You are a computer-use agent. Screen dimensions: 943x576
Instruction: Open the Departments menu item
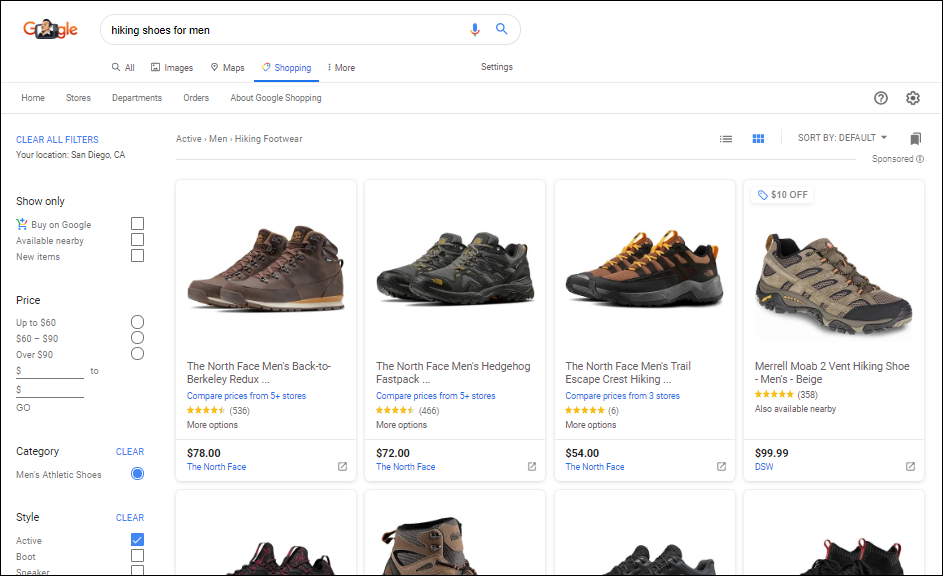[137, 98]
